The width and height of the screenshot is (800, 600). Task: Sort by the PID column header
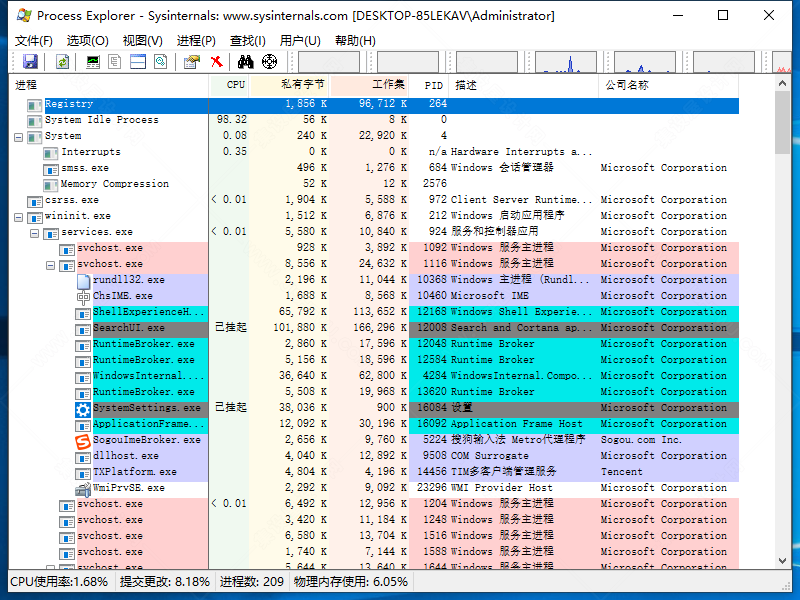pyautogui.click(x=429, y=85)
